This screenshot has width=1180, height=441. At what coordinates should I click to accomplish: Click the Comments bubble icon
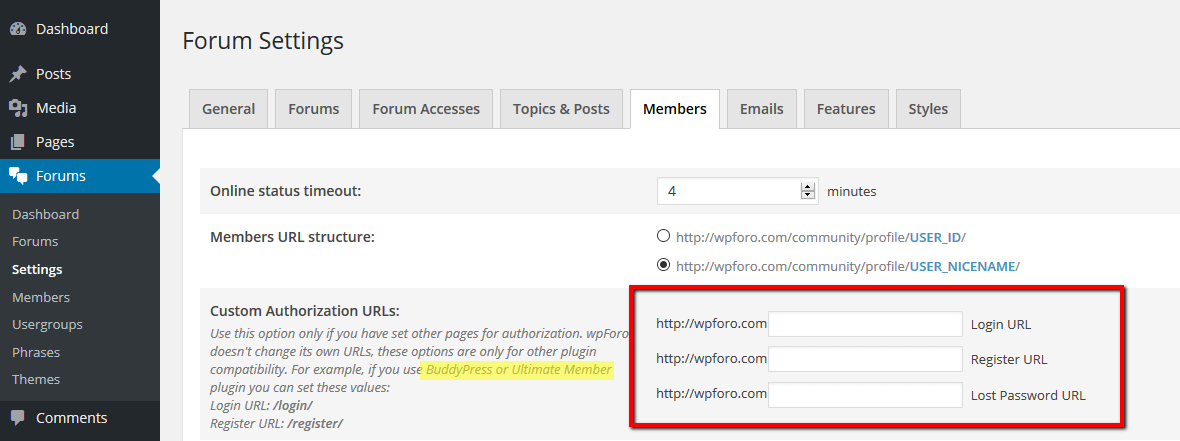click(18, 418)
